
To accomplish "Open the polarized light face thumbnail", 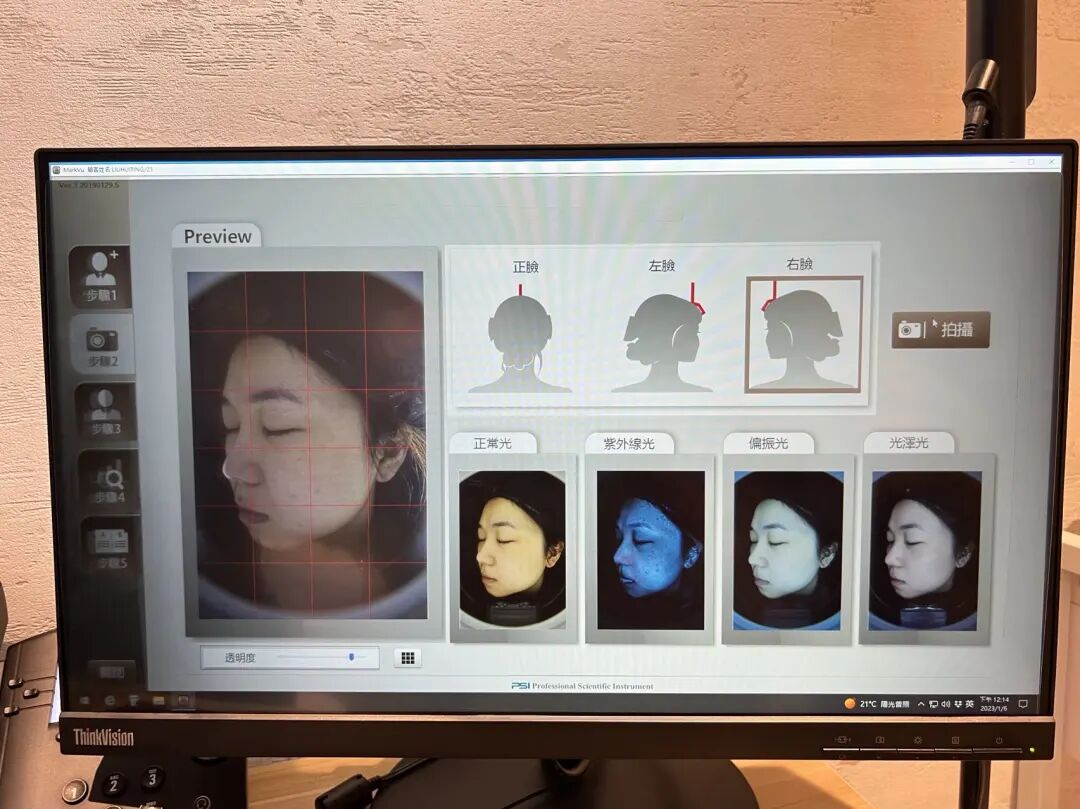I will [789, 549].
